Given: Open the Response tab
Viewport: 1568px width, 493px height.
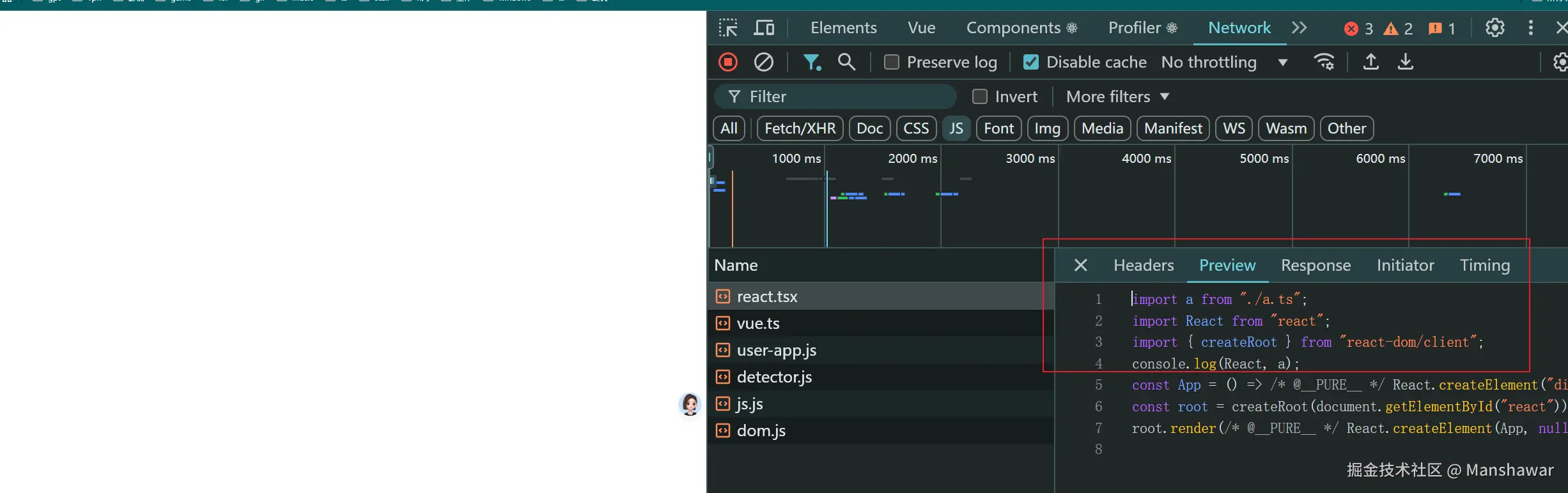Looking at the screenshot, I should 1316,265.
